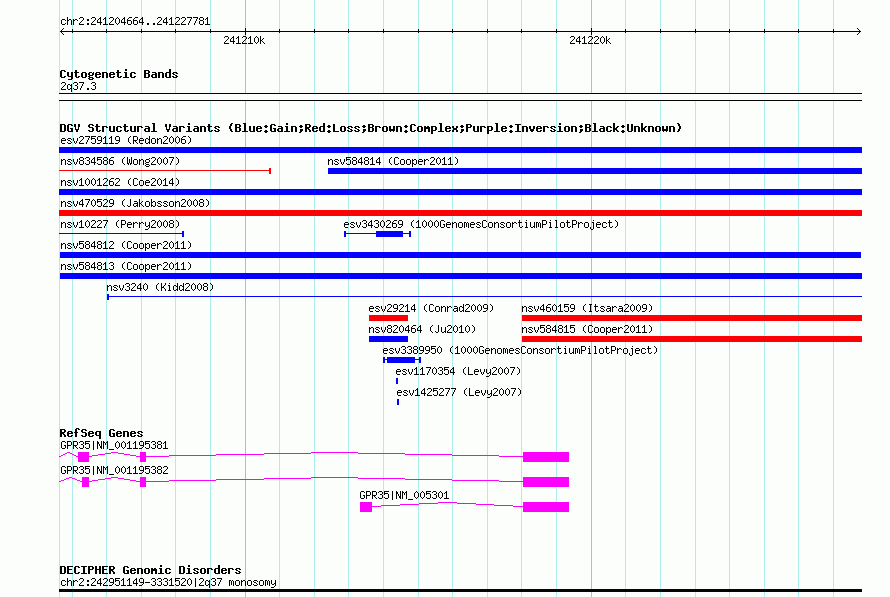Click the right arrow of the ruler
The height and width of the screenshot is (597, 890).
858,32
